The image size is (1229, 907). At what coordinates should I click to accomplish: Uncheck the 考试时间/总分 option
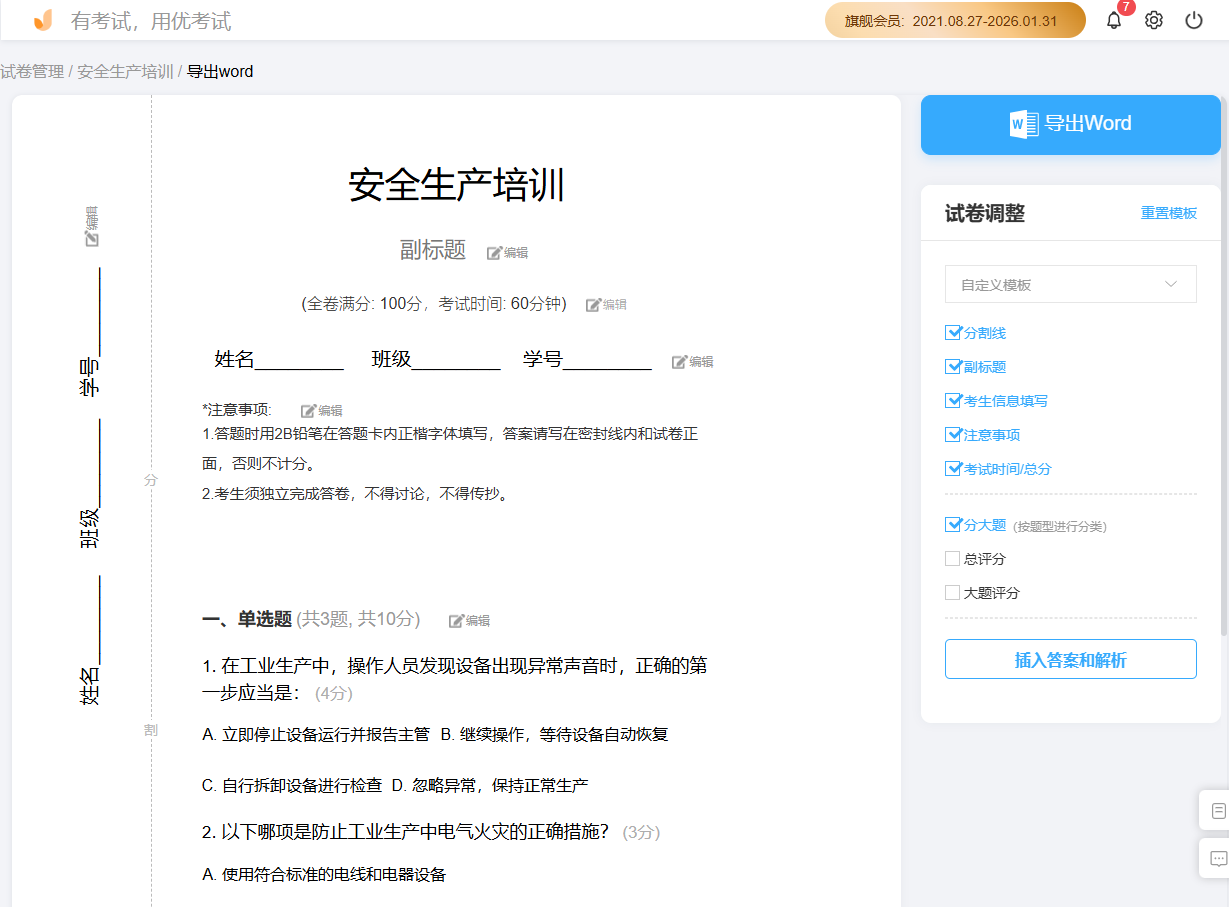pyautogui.click(x=953, y=468)
